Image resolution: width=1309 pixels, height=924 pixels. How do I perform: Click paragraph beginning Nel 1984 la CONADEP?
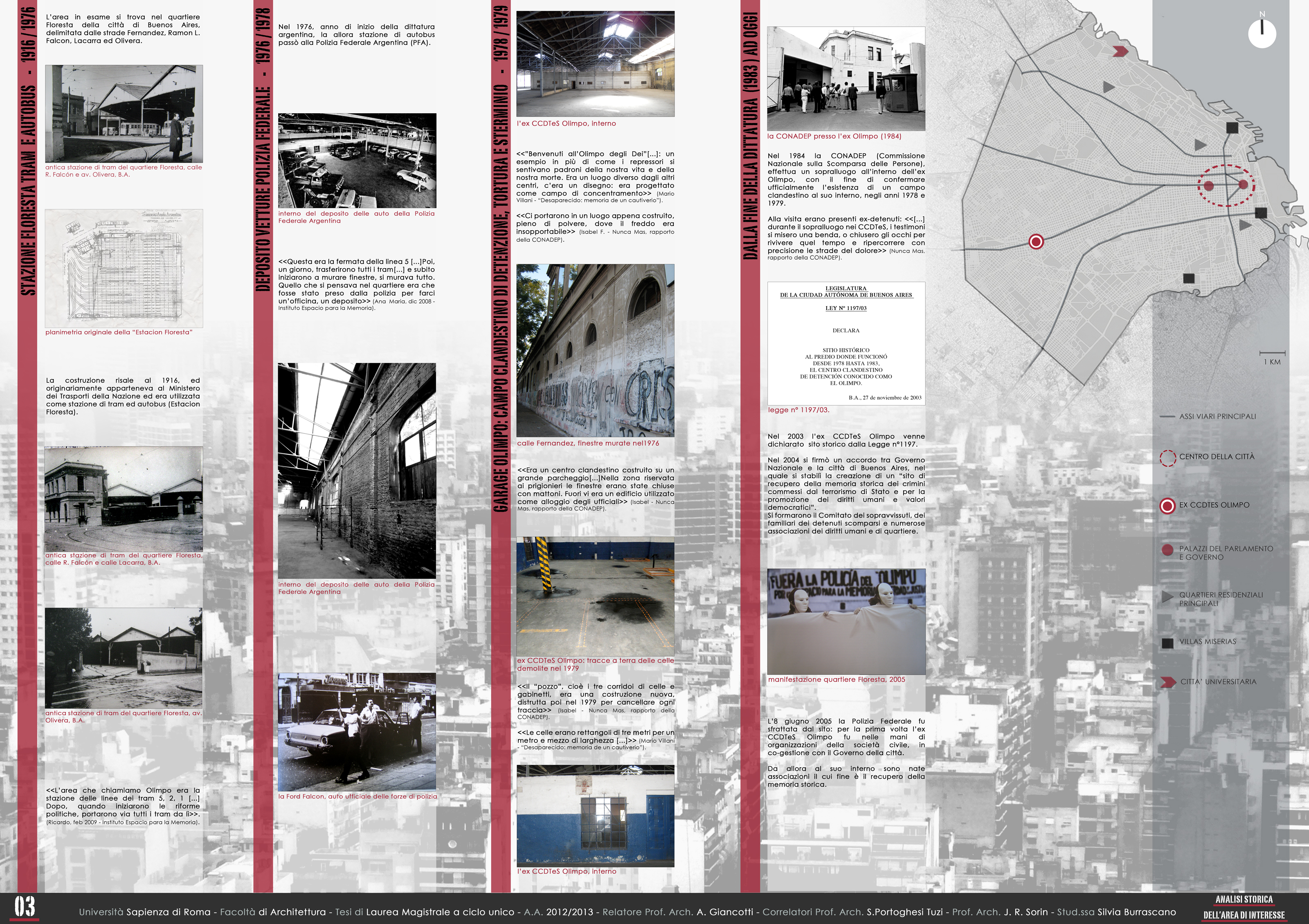(846, 179)
